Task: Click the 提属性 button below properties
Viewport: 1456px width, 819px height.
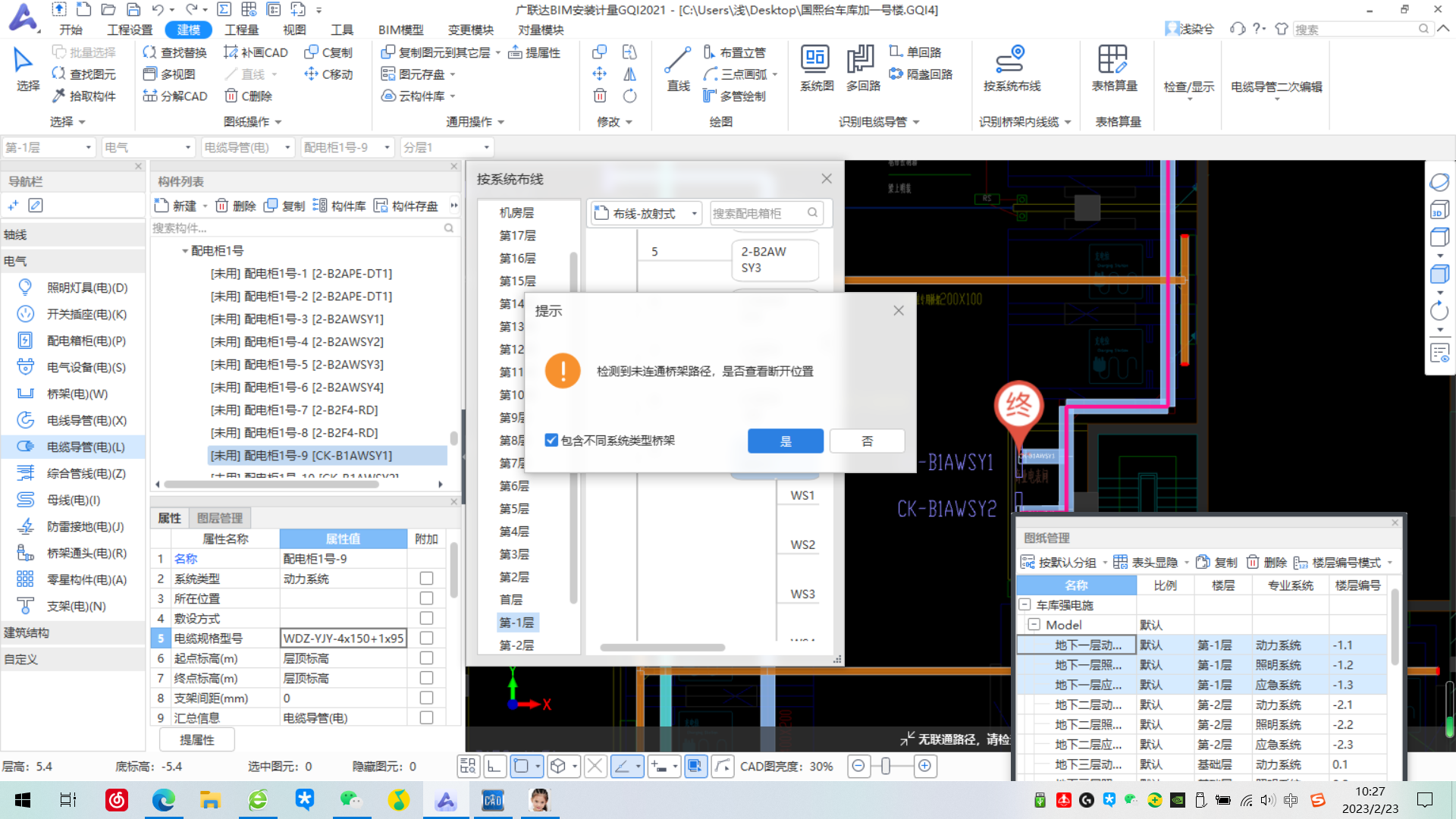Action: pos(197,740)
